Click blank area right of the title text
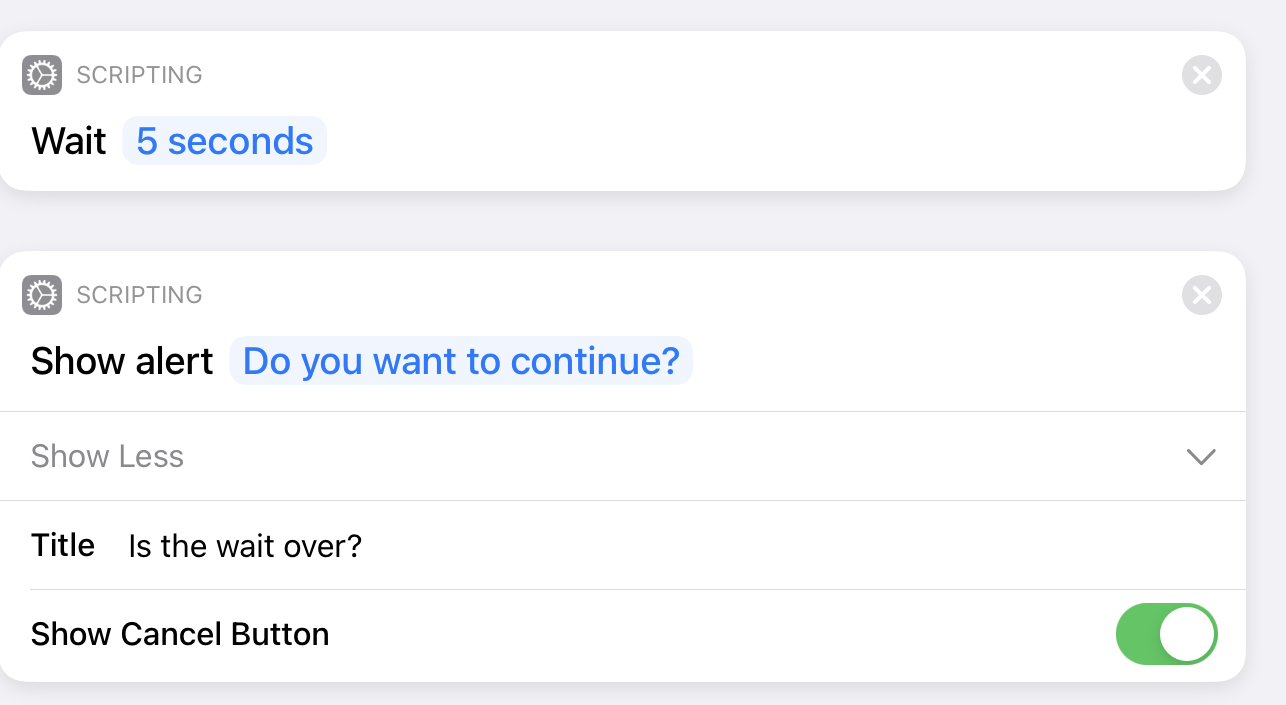The image size is (1286, 705). [x=780, y=546]
